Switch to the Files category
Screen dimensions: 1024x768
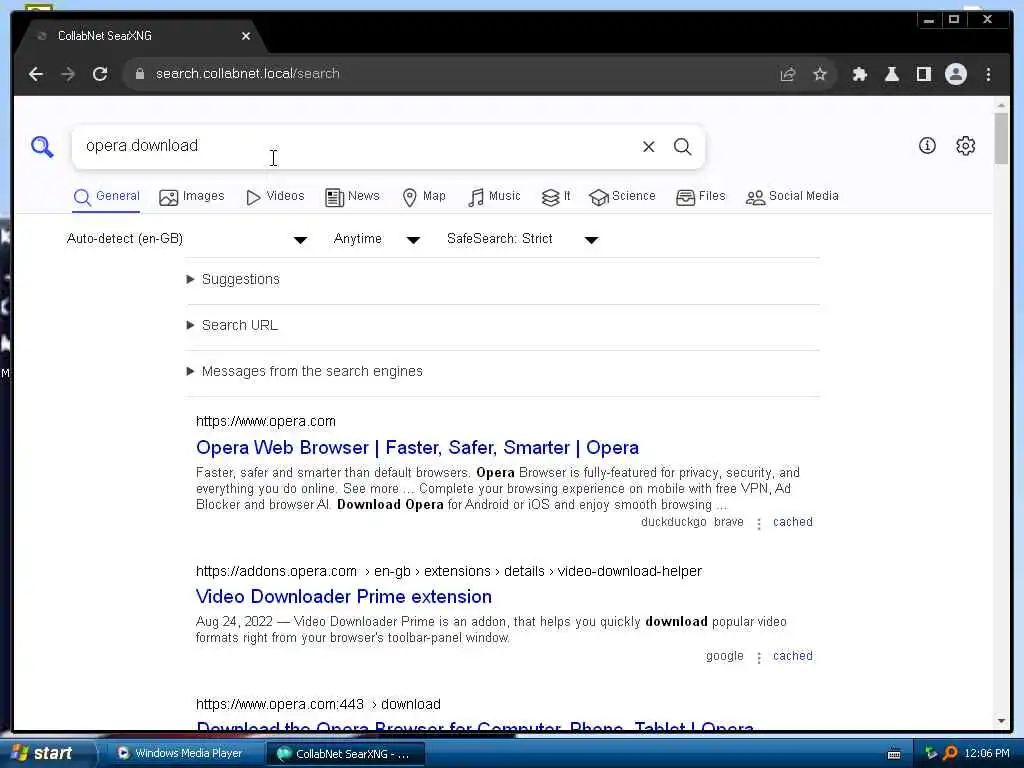click(x=701, y=197)
